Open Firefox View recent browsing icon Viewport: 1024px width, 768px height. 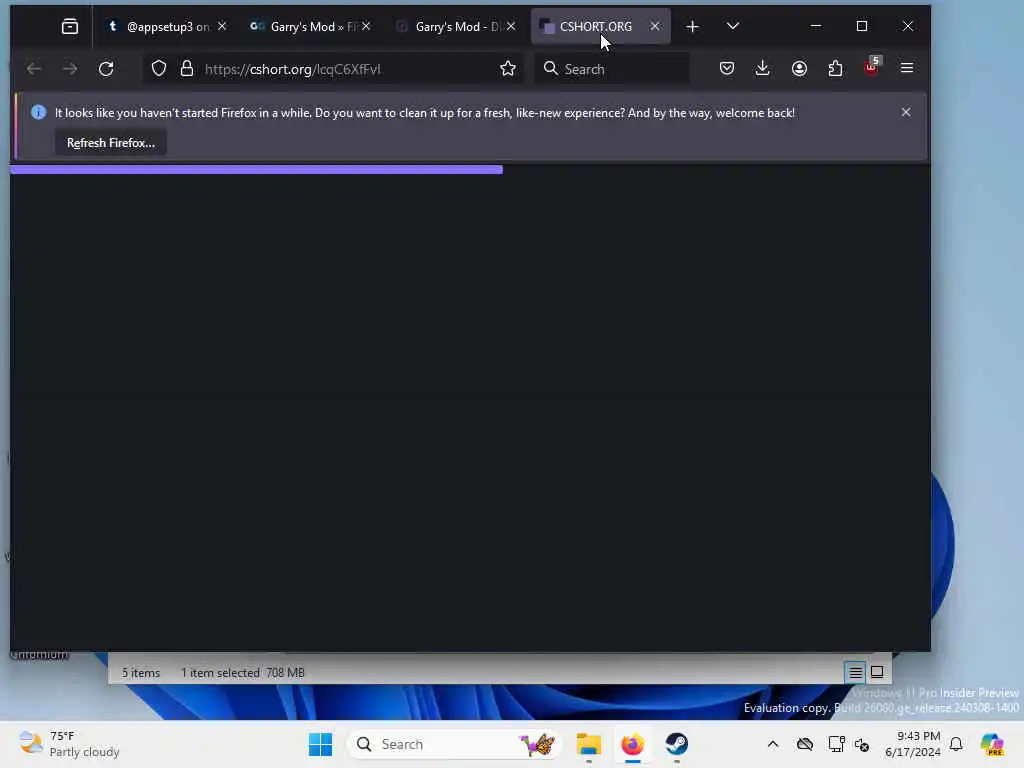pos(69,26)
